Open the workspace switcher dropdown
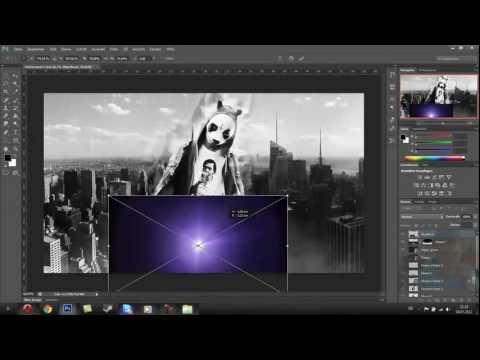The height and width of the screenshot is (360, 480). tap(456, 59)
